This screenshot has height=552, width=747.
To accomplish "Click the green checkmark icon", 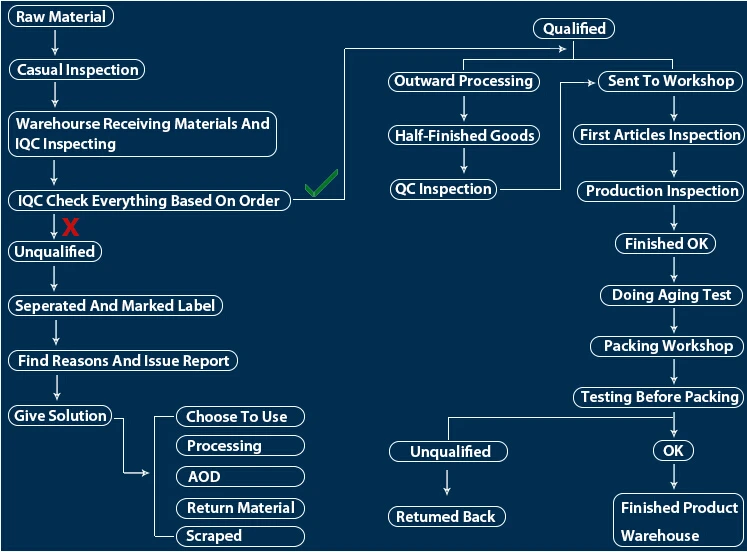I will 322,183.
